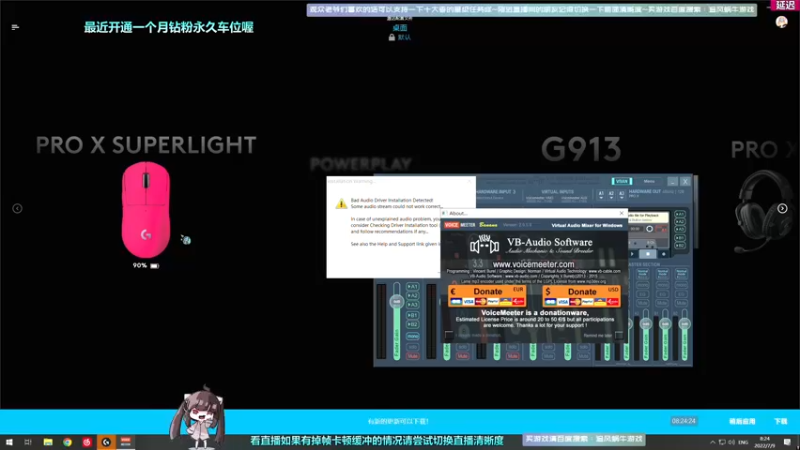Image resolution: width=800 pixels, height=450 pixels.
Task: Select the pink PRO X SUPERLIGHT mouse
Action: (x=146, y=210)
